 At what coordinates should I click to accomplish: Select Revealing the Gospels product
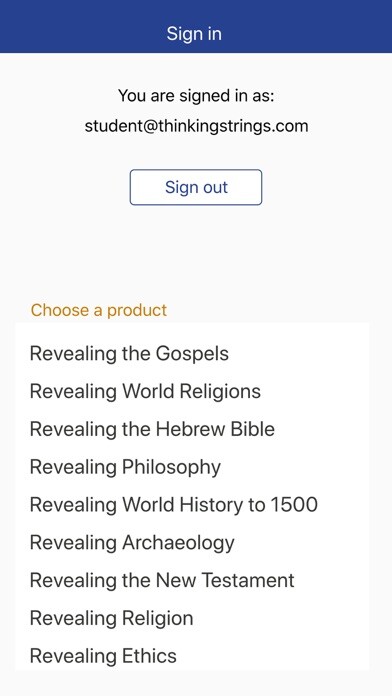point(192,354)
